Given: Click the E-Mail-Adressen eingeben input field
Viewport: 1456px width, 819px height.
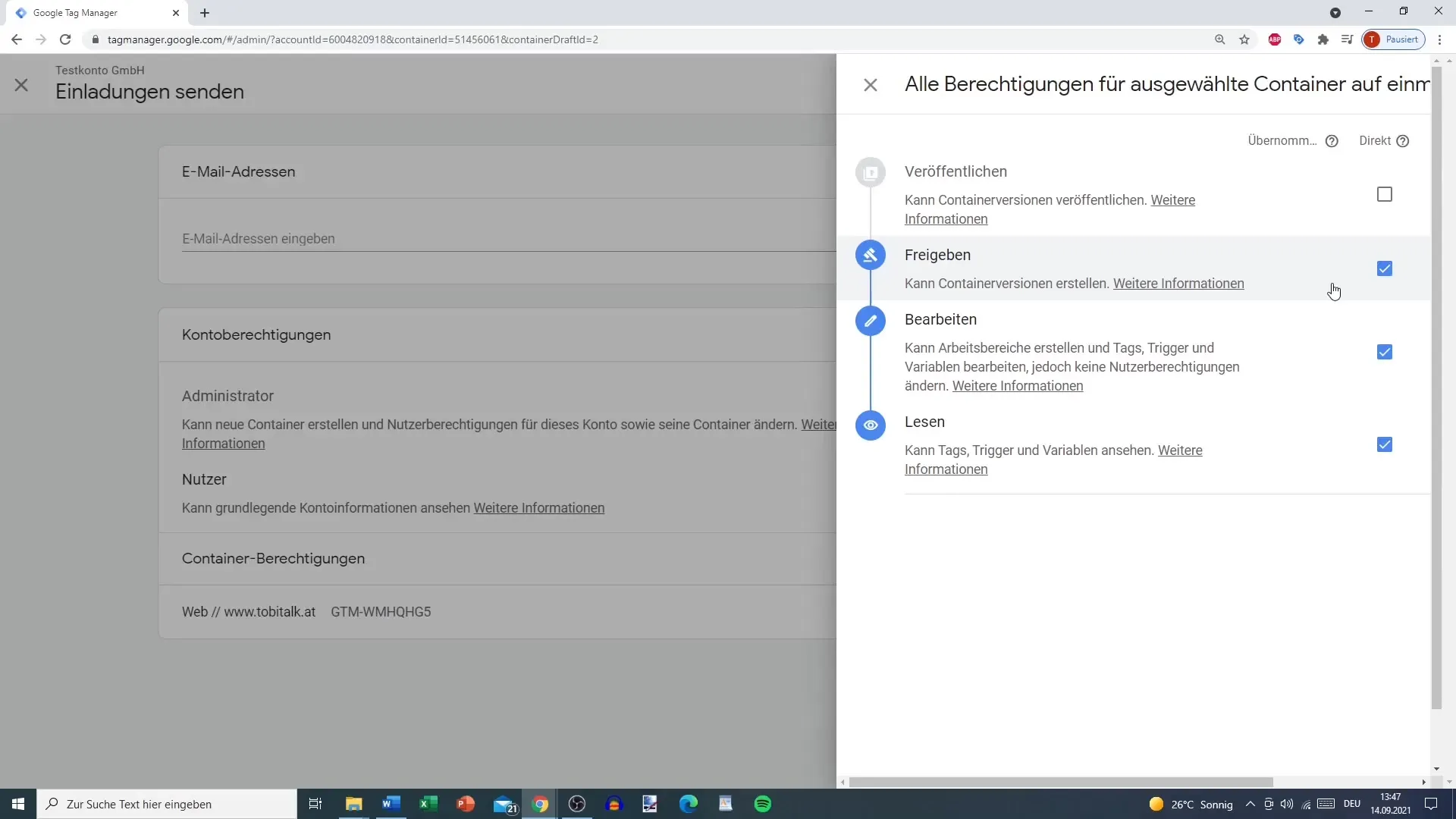Looking at the screenshot, I should tap(508, 239).
